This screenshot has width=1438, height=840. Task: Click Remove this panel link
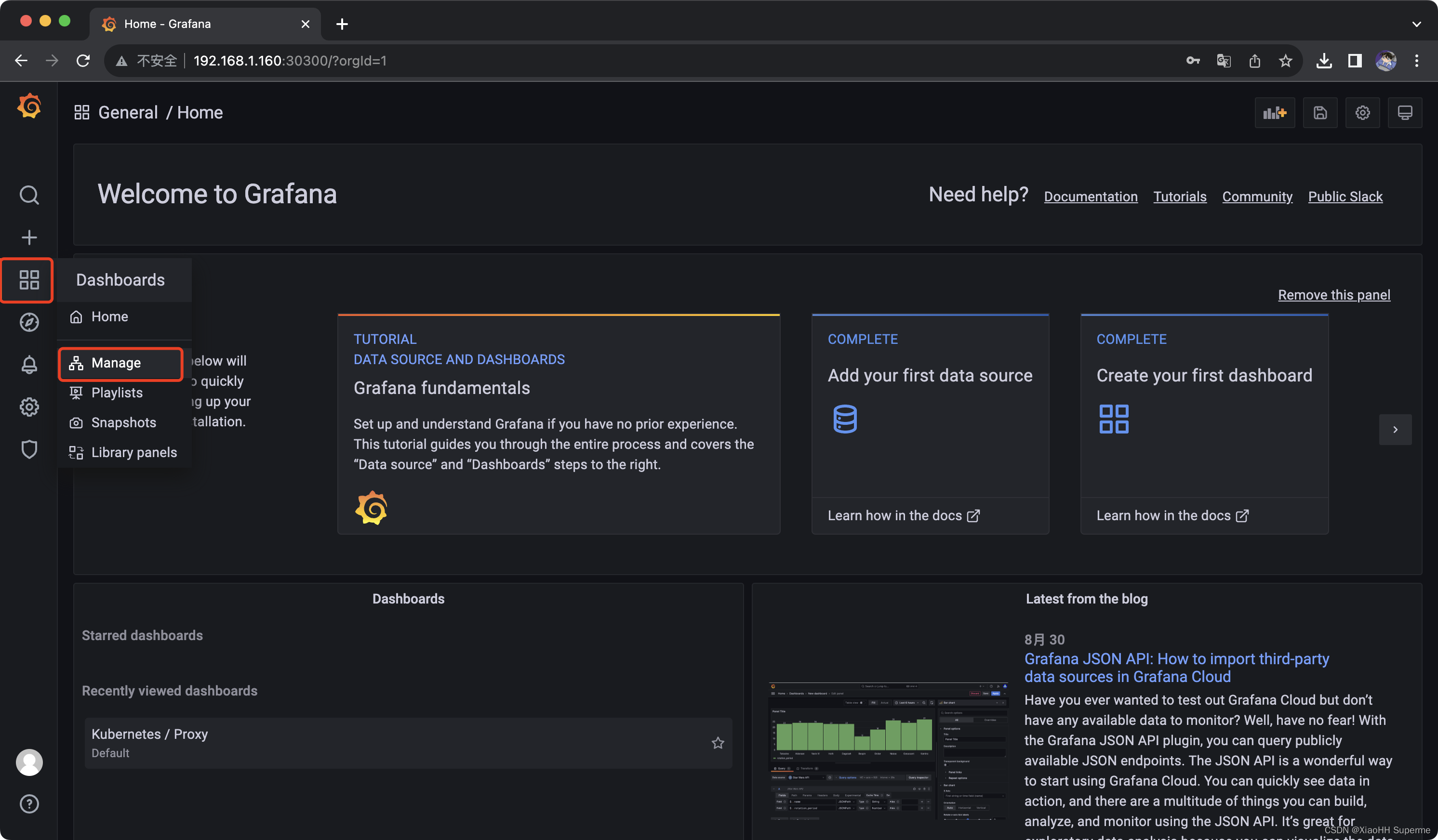click(1333, 295)
